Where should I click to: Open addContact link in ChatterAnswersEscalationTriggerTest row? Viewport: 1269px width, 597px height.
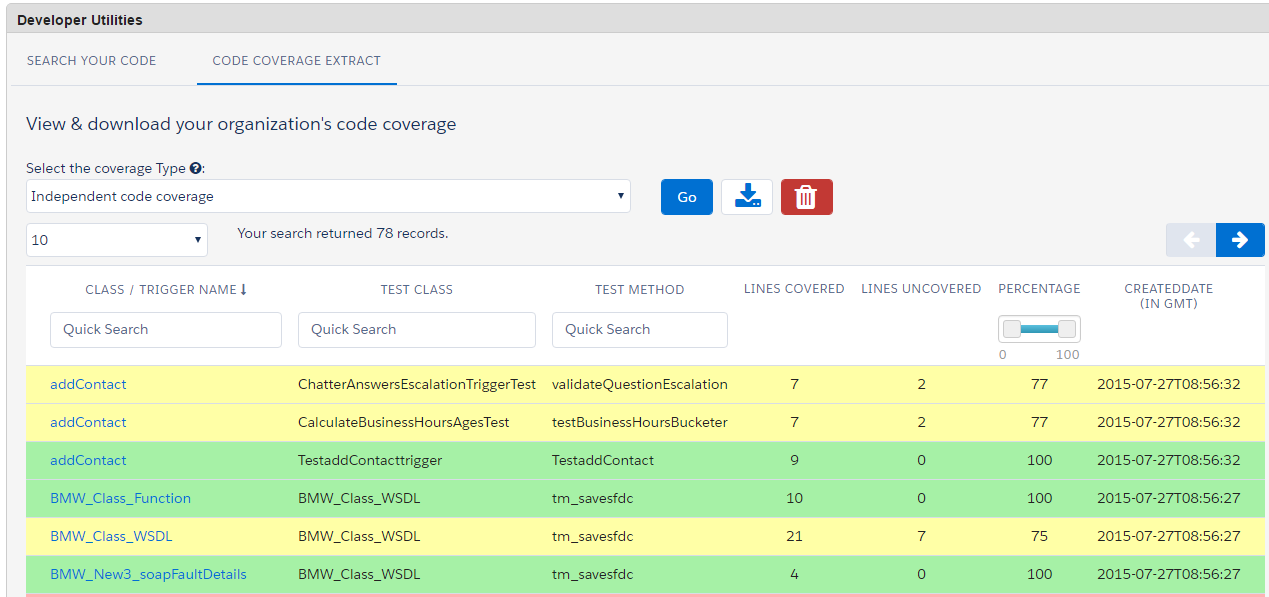click(88, 384)
